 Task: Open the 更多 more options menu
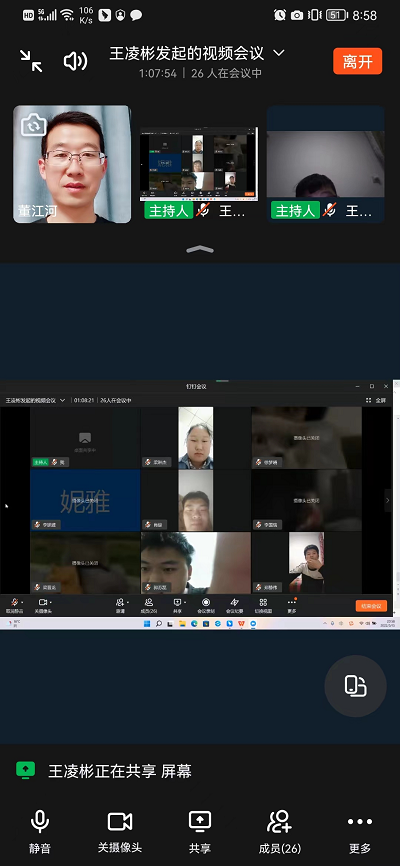360,832
